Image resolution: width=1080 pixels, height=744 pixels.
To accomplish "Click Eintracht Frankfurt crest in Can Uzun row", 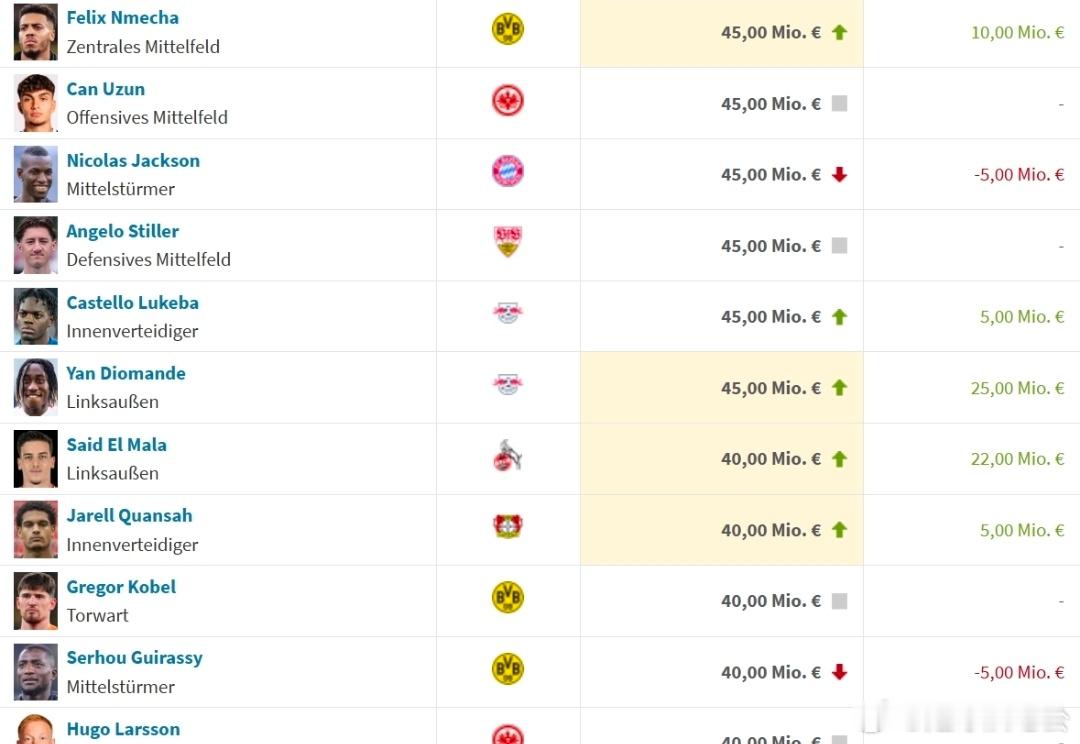I will [508, 101].
